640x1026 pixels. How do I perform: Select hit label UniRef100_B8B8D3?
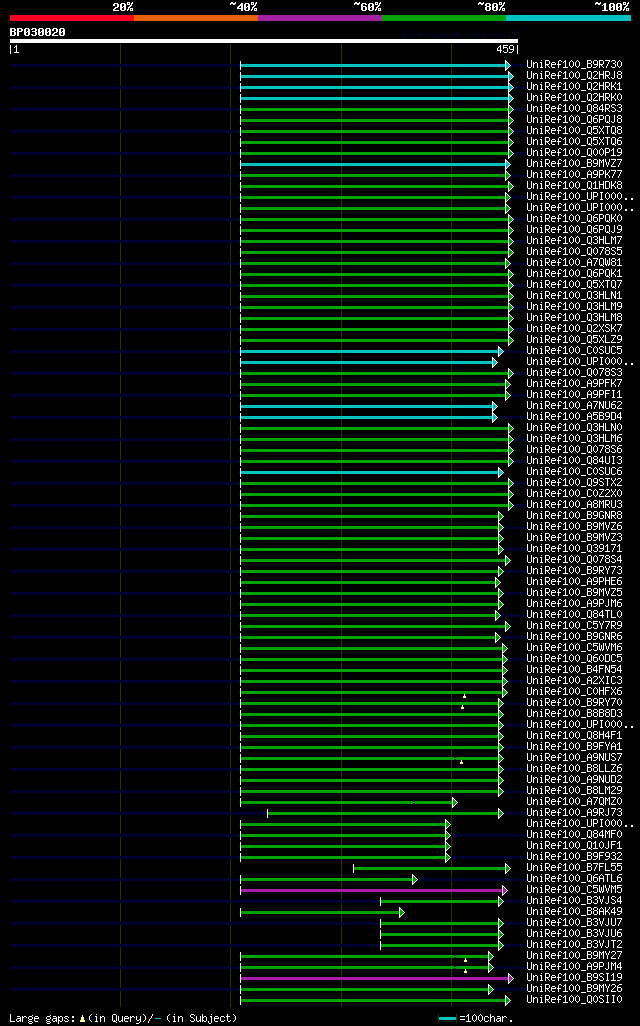pyautogui.click(x=575, y=713)
